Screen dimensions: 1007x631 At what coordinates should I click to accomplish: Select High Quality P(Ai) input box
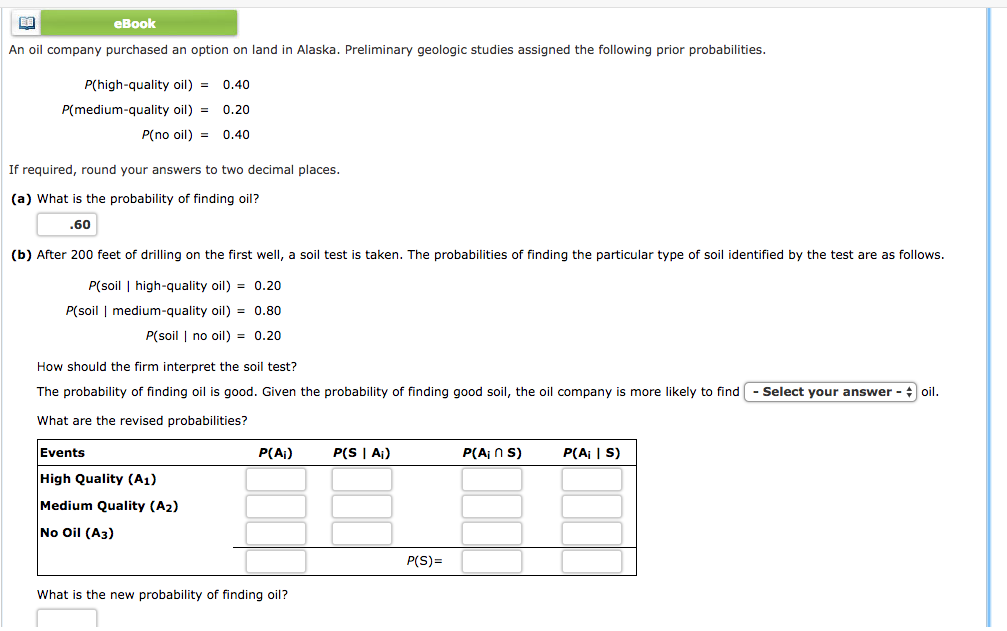click(x=276, y=480)
